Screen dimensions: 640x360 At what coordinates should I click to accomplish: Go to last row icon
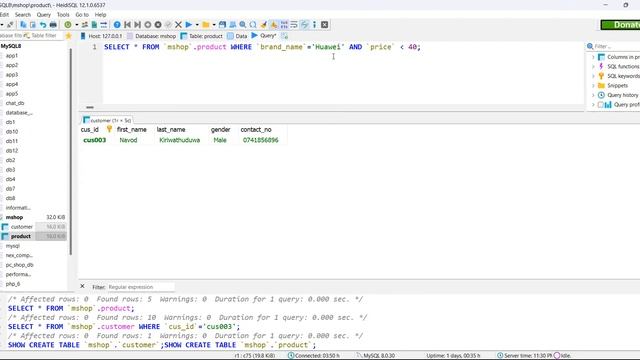tap(138, 25)
